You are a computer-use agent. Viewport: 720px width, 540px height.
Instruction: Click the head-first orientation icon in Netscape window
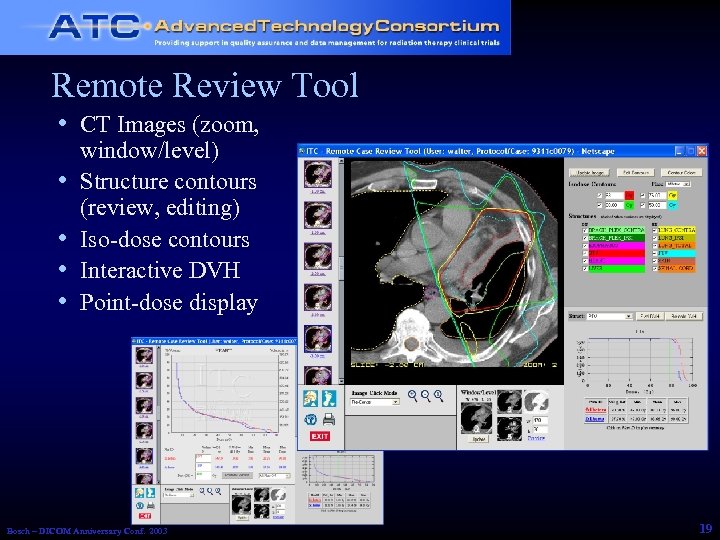coord(310,399)
